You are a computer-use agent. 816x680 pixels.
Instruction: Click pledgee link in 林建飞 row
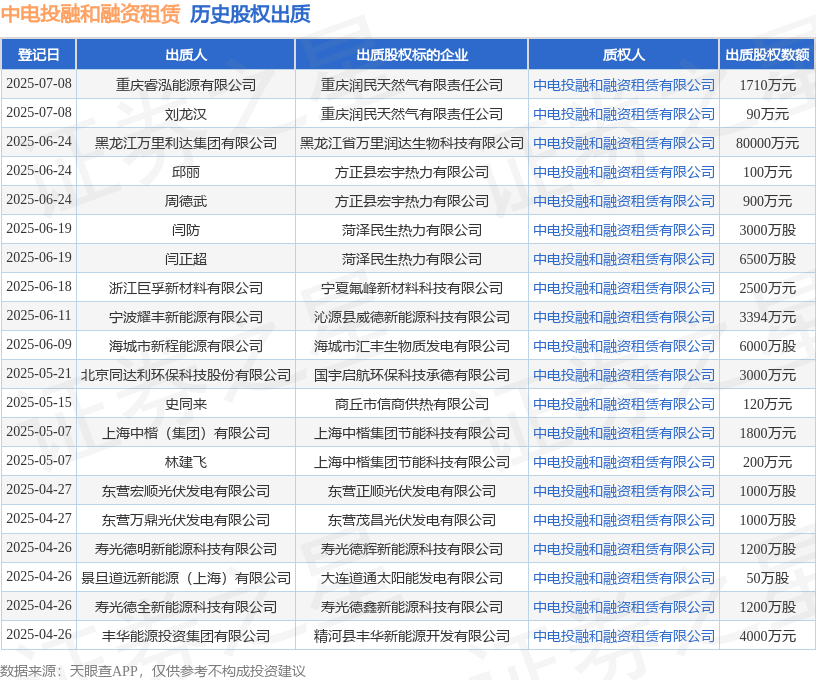pyautogui.click(x=623, y=462)
